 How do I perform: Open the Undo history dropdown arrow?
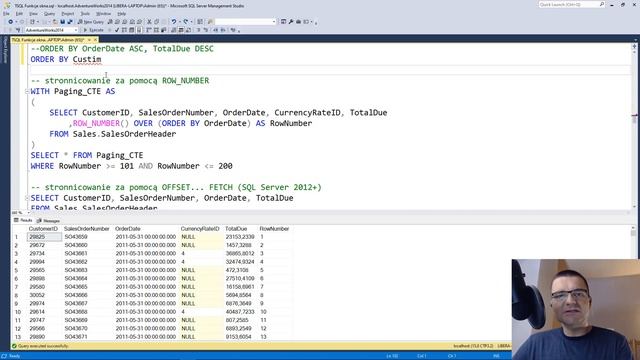(180, 22)
